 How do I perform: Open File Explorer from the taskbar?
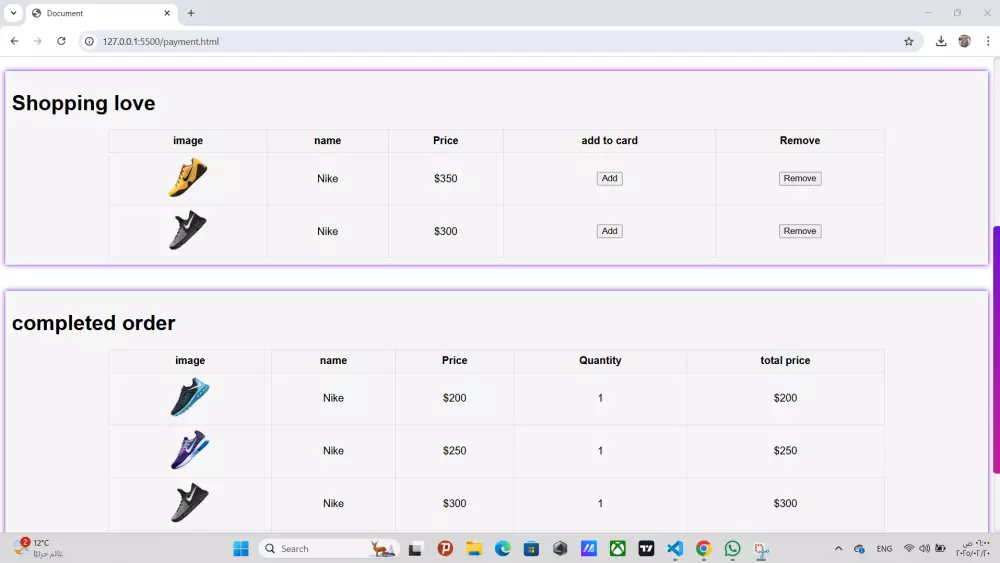pos(474,548)
